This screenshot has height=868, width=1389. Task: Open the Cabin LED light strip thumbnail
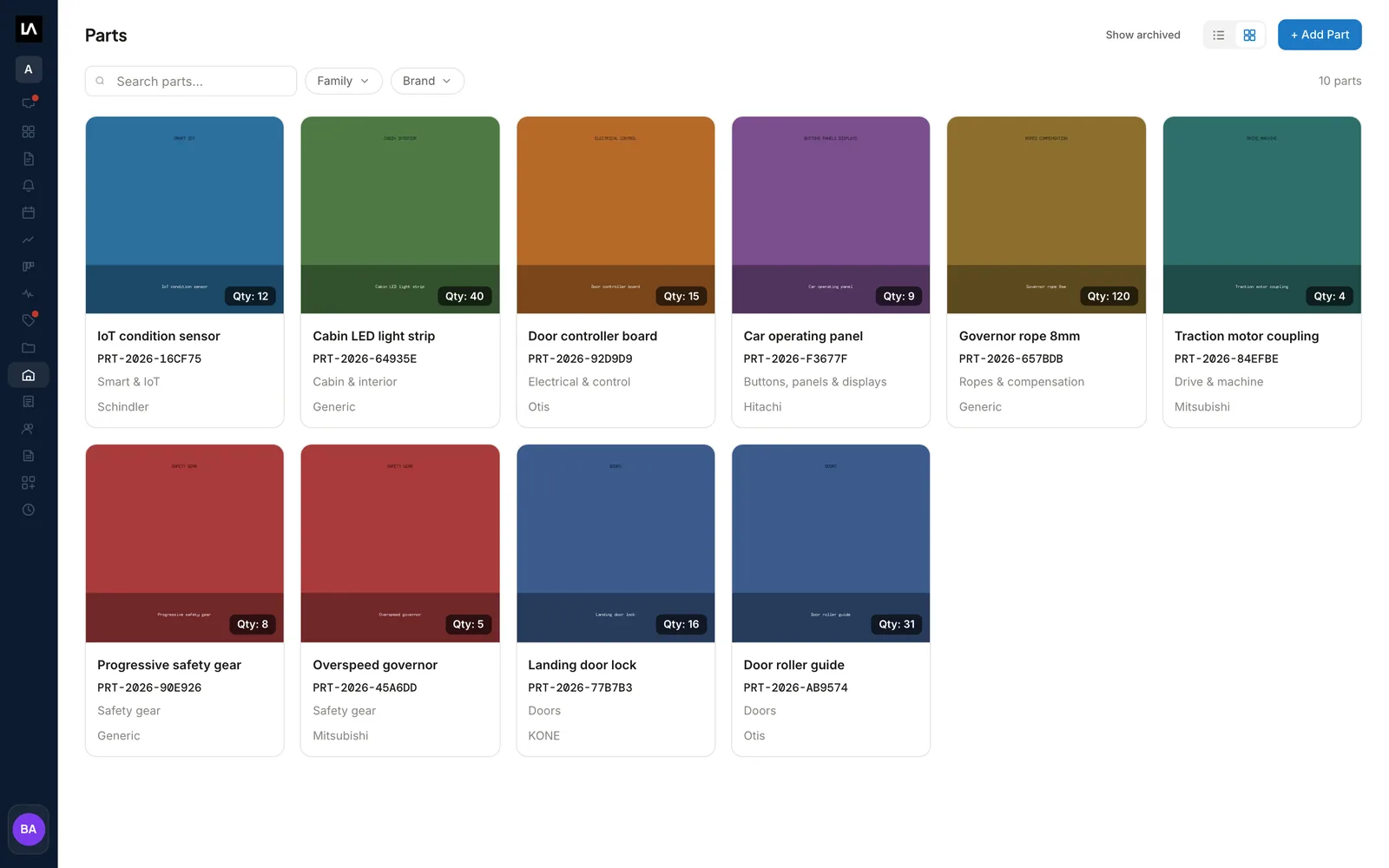[400, 215]
